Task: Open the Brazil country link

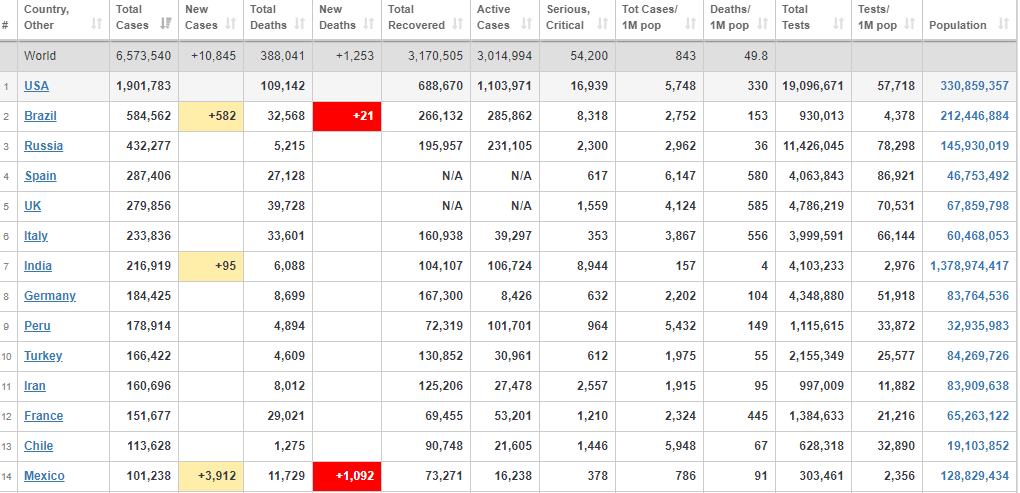Action: tap(40, 116)
